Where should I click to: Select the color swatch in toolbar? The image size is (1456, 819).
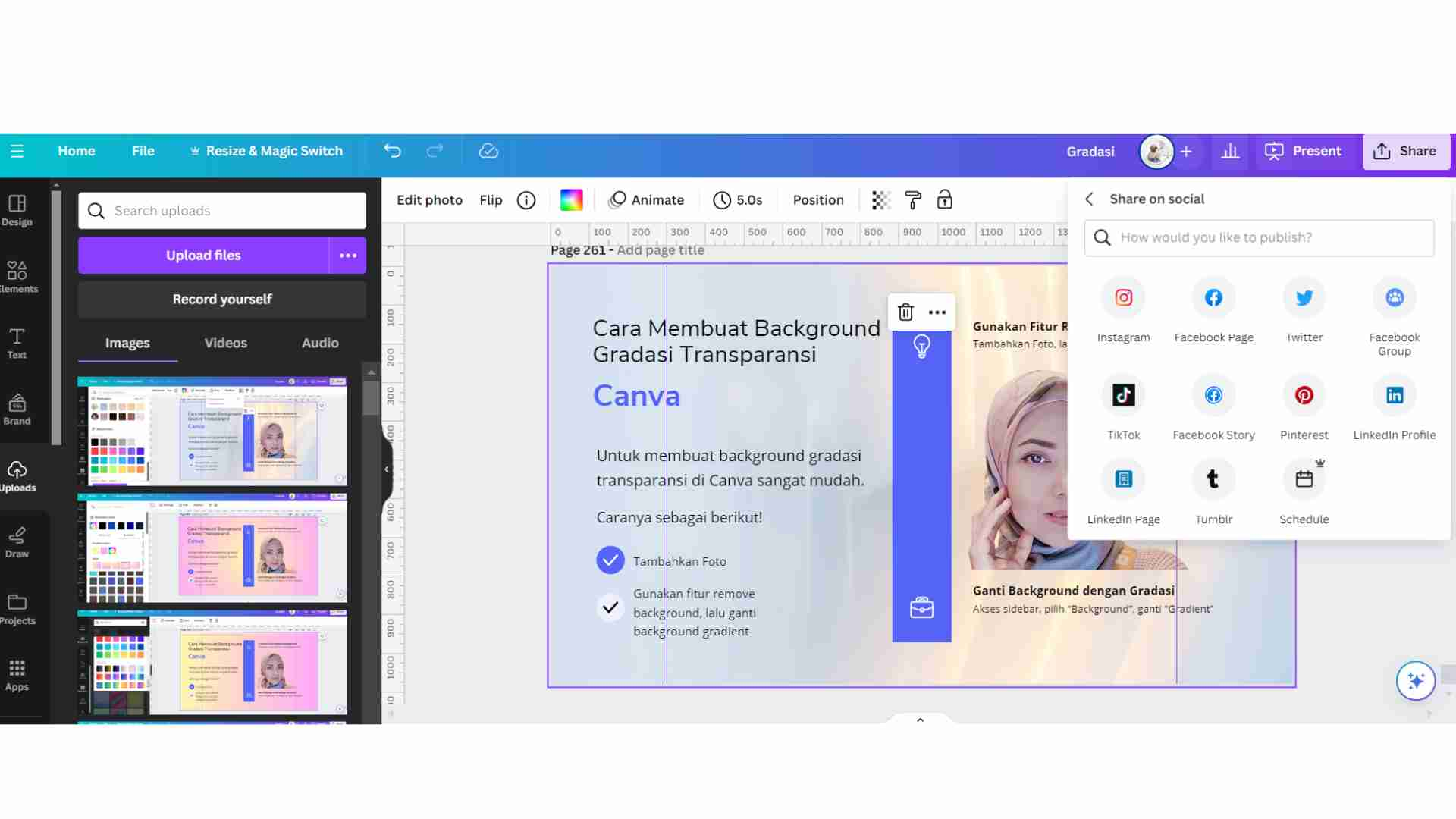tap(571, 199)
